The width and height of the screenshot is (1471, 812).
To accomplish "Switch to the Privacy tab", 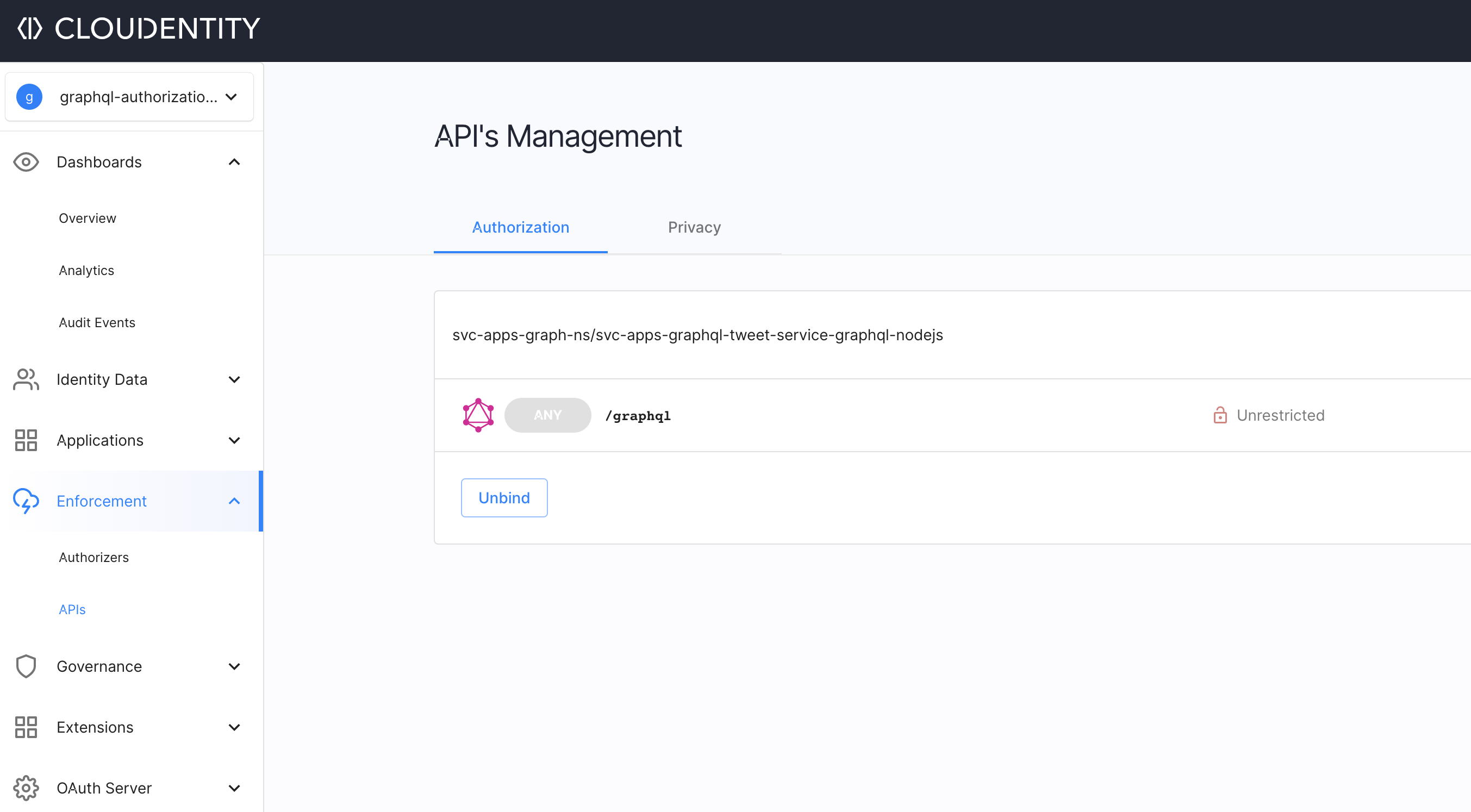I will point(694,227).
